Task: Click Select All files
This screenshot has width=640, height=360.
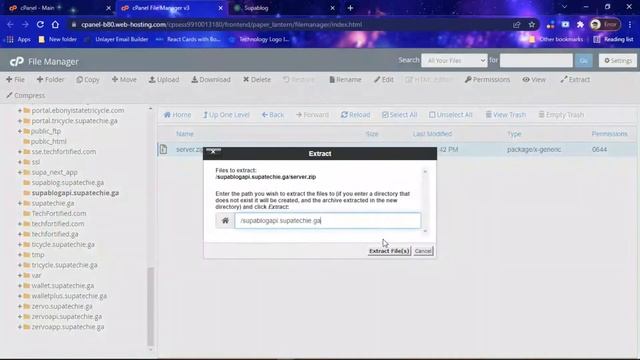Action: pos(400,115)
